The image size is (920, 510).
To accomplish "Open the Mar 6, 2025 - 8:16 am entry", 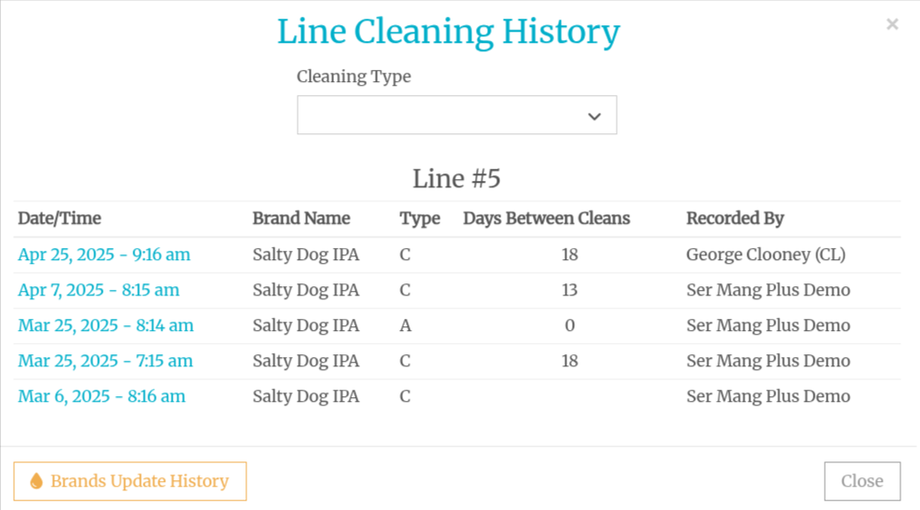I will [102, 396].
